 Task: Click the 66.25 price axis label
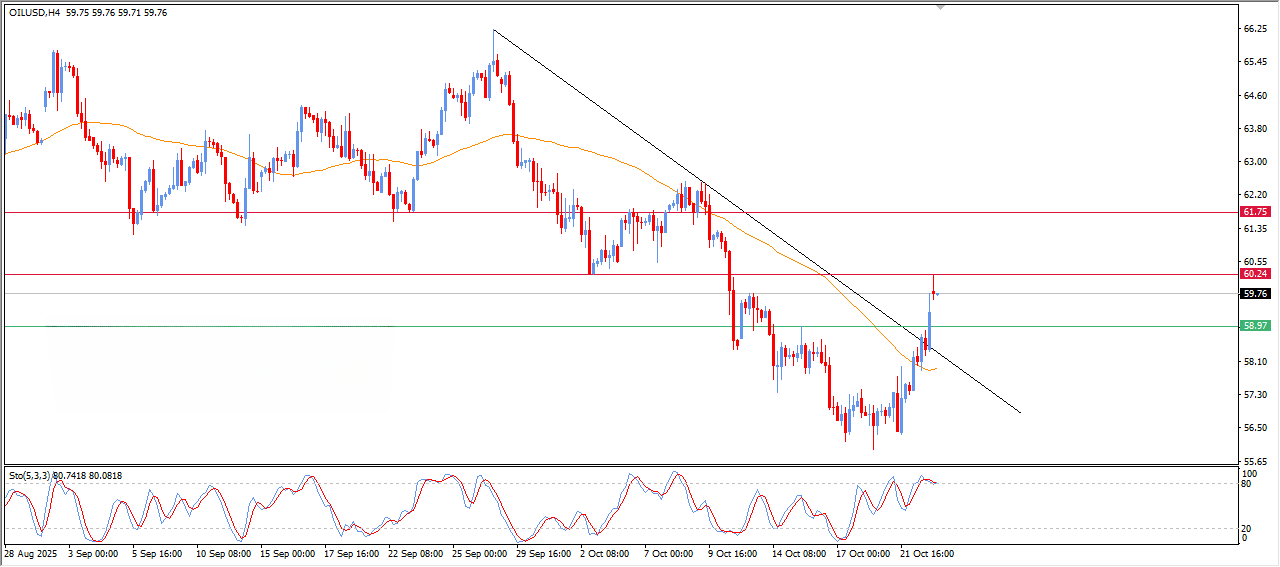pyautogui.click(x=1254, y=30)
